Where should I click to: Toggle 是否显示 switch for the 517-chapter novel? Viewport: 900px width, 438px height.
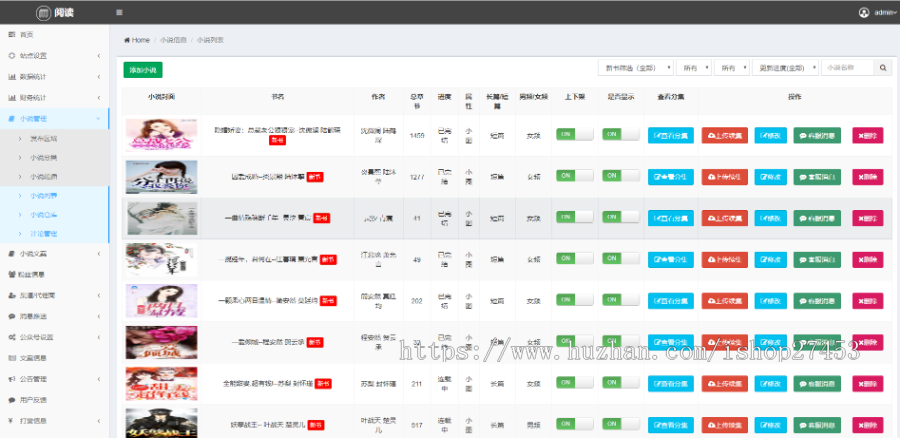tap(620, 424)
